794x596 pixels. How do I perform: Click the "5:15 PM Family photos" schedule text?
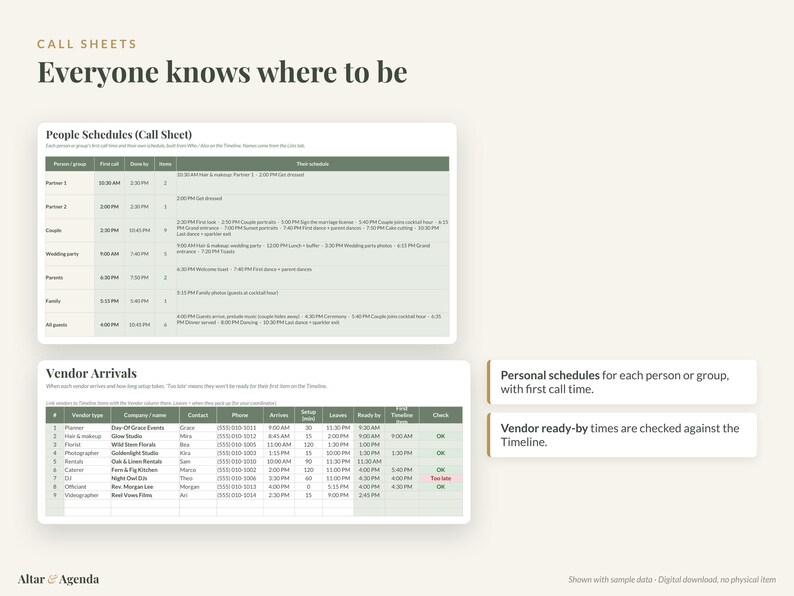point(227,293)
